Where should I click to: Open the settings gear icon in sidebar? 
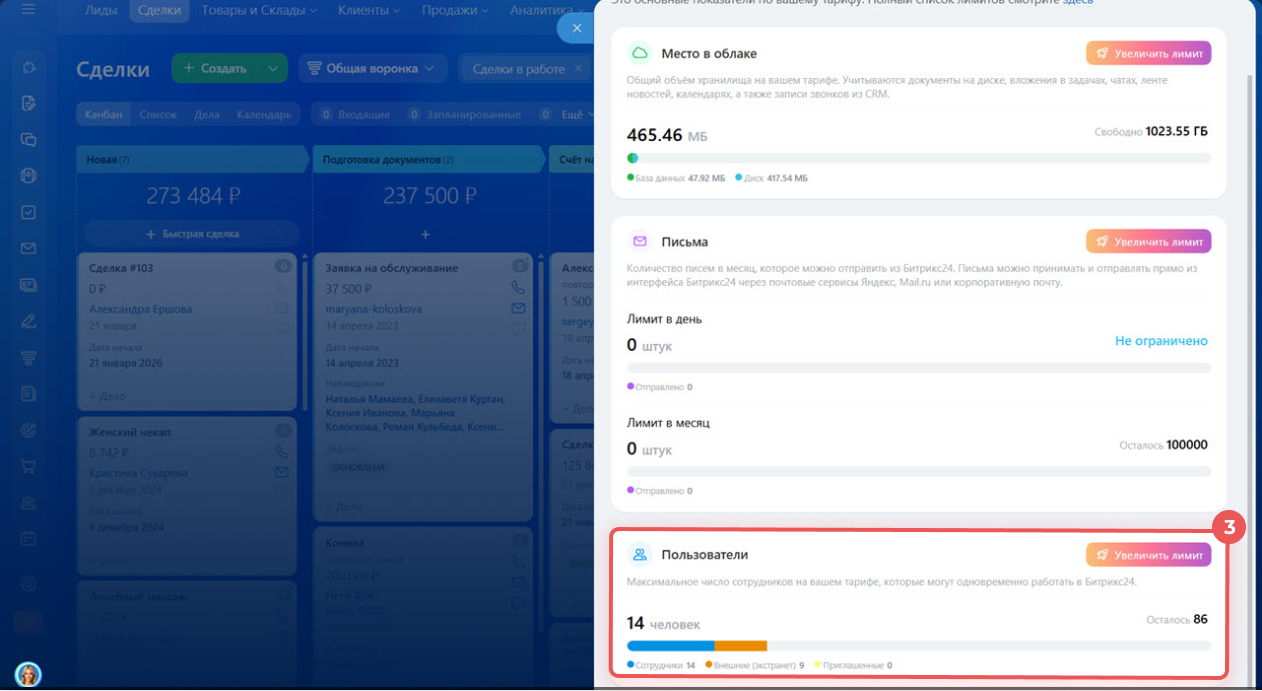tap(29, 583)
